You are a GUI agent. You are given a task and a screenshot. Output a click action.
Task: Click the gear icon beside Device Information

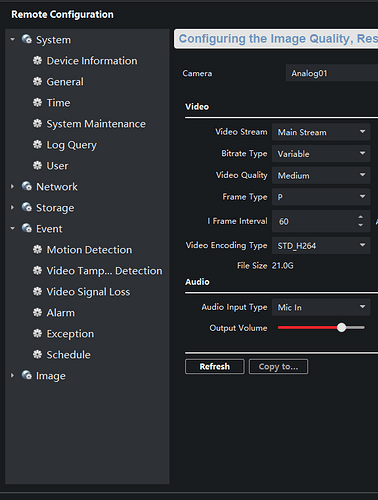pos(37,60)
